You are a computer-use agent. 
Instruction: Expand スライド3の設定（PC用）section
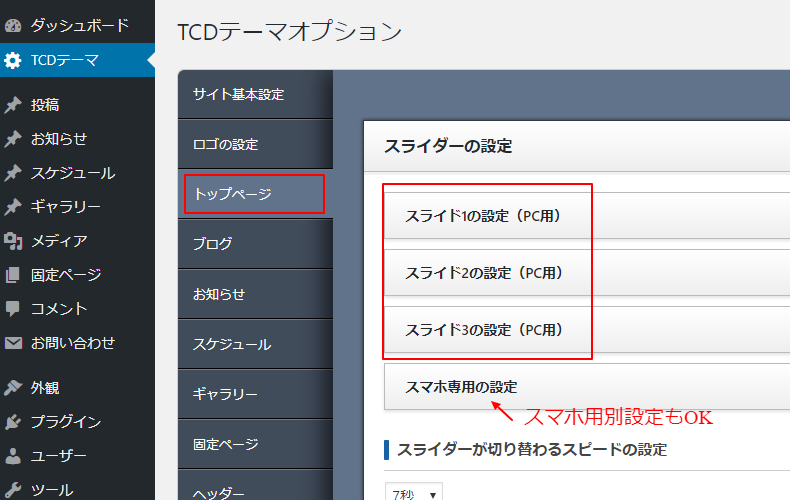(587, 330)
